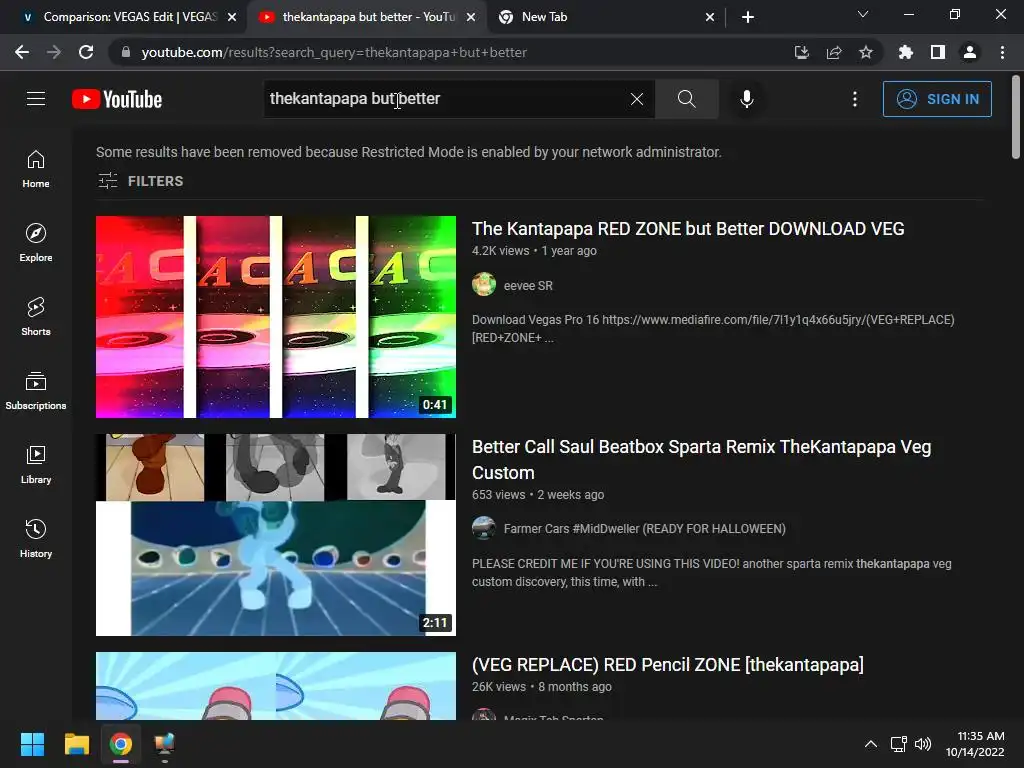This screenshot has width=1024, height=768.
Task: Close the New Tab tab
Action: (710, 17)
